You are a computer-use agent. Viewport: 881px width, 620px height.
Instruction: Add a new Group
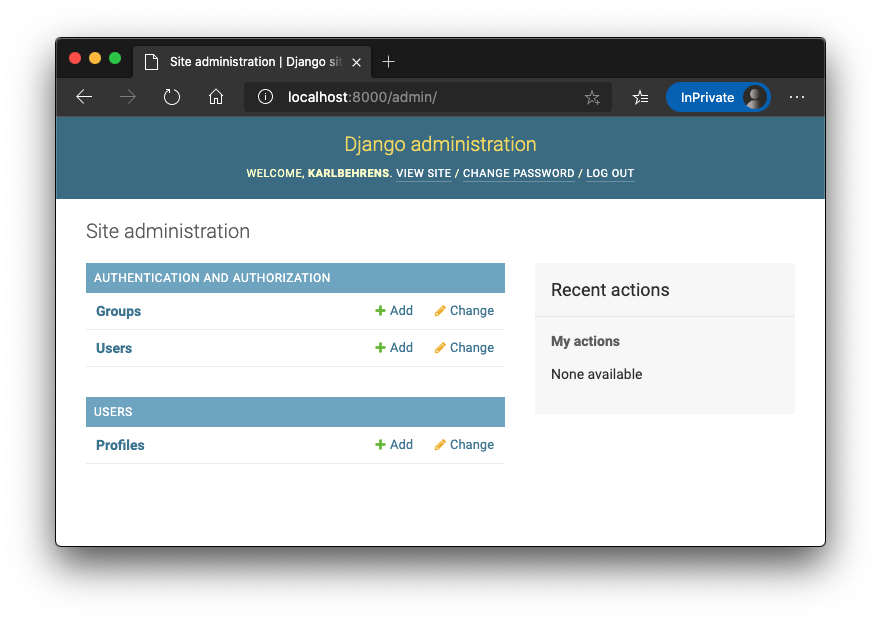(x=394, y=311)
